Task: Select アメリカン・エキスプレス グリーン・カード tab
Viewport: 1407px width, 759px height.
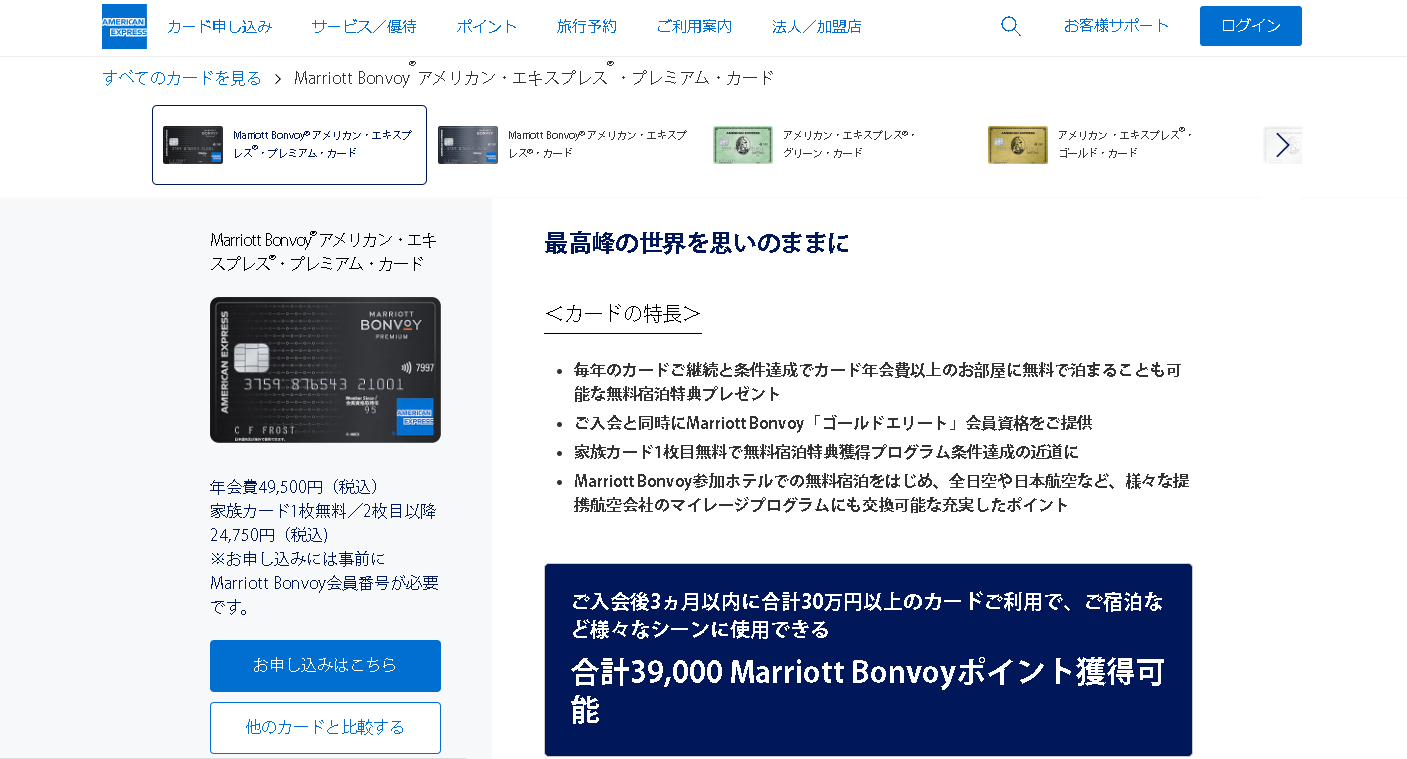Action: coord(839,145)
